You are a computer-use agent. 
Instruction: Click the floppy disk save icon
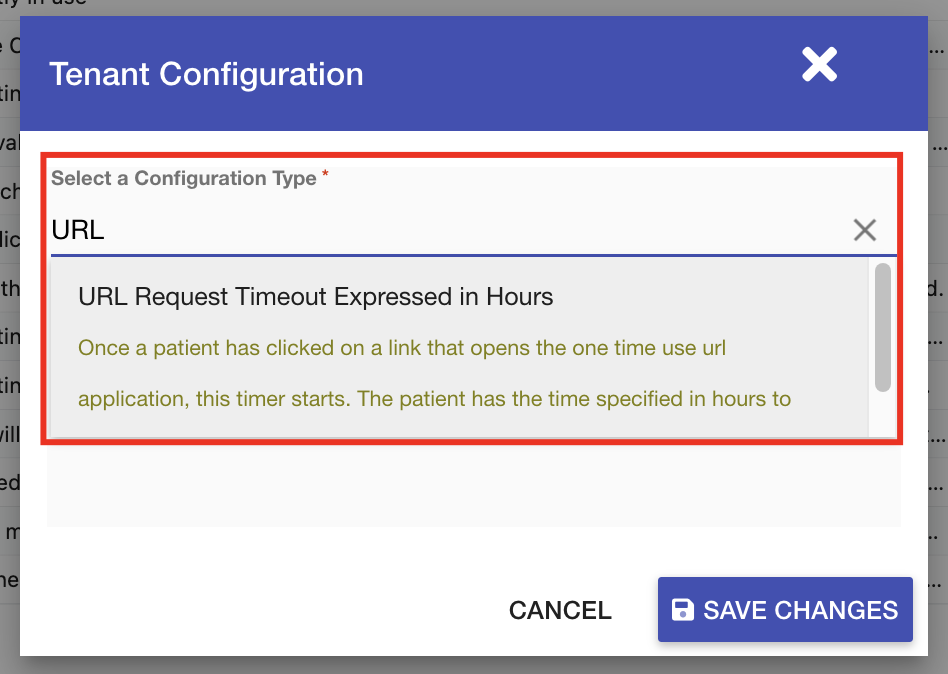[683, 610]
